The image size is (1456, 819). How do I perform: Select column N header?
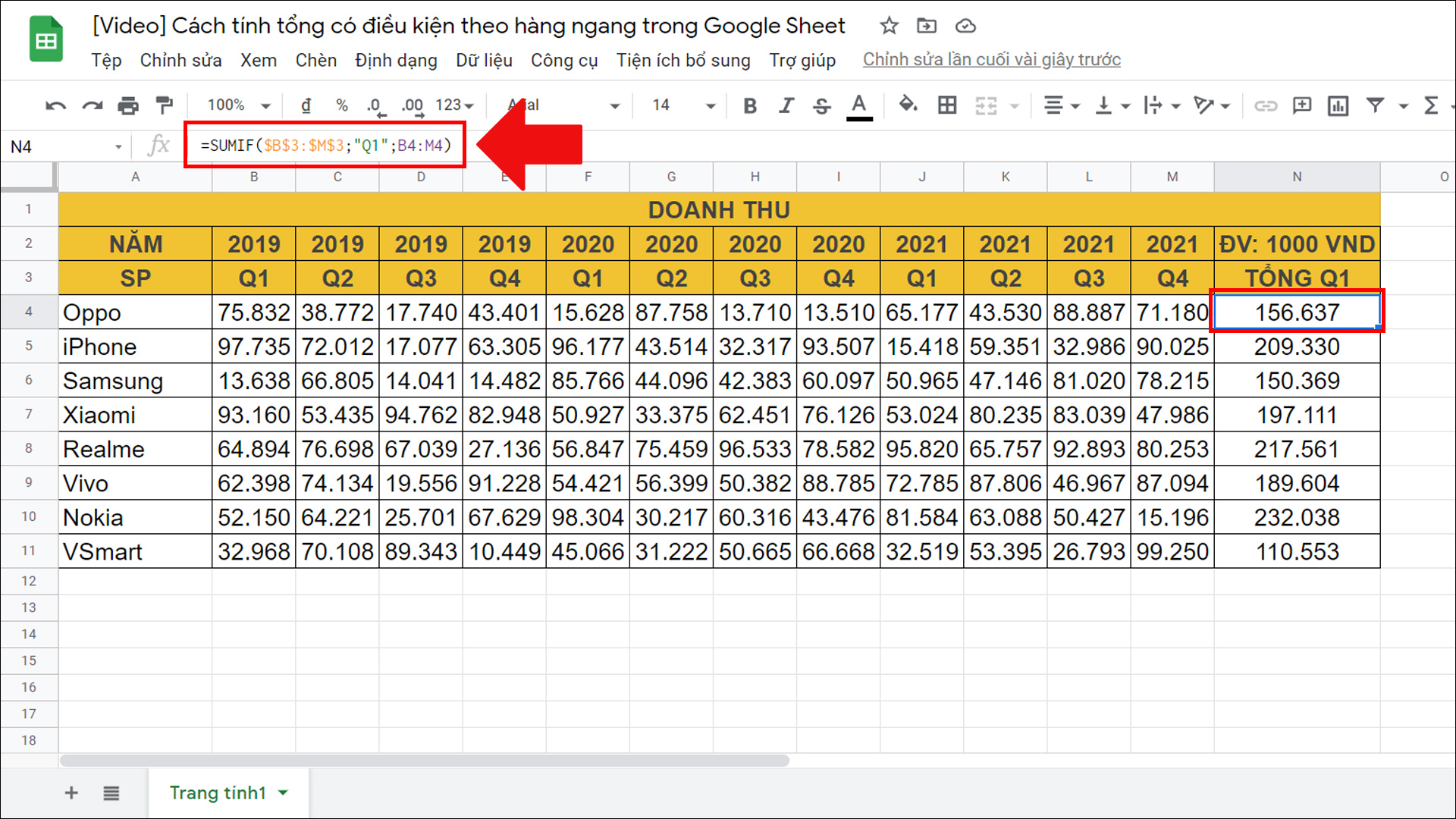point(1297,177)
